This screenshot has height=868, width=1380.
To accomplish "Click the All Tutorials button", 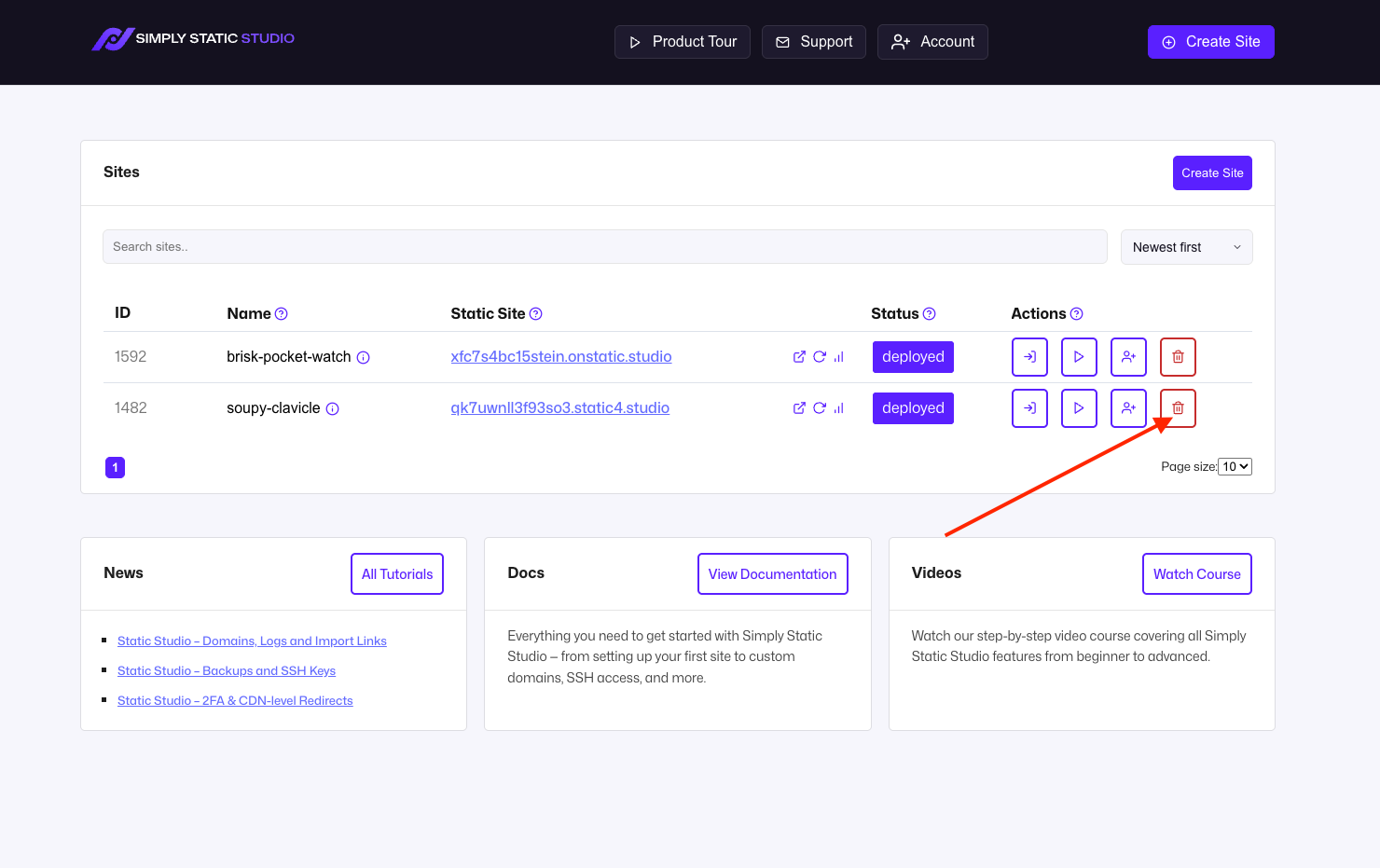I will pos(397,574).
